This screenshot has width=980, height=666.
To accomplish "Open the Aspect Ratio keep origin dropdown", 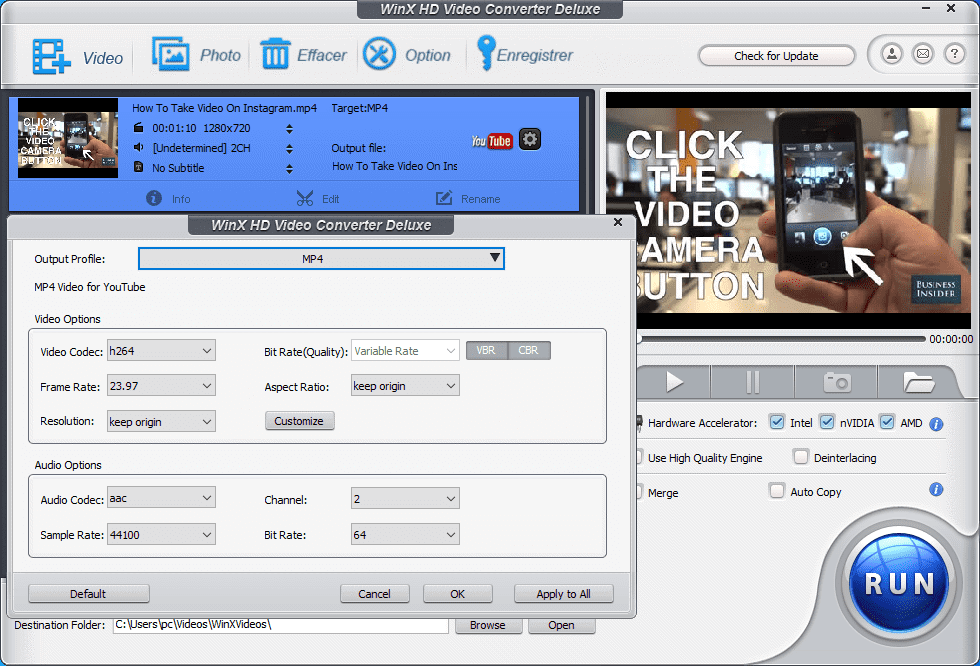I will point(405,385).
